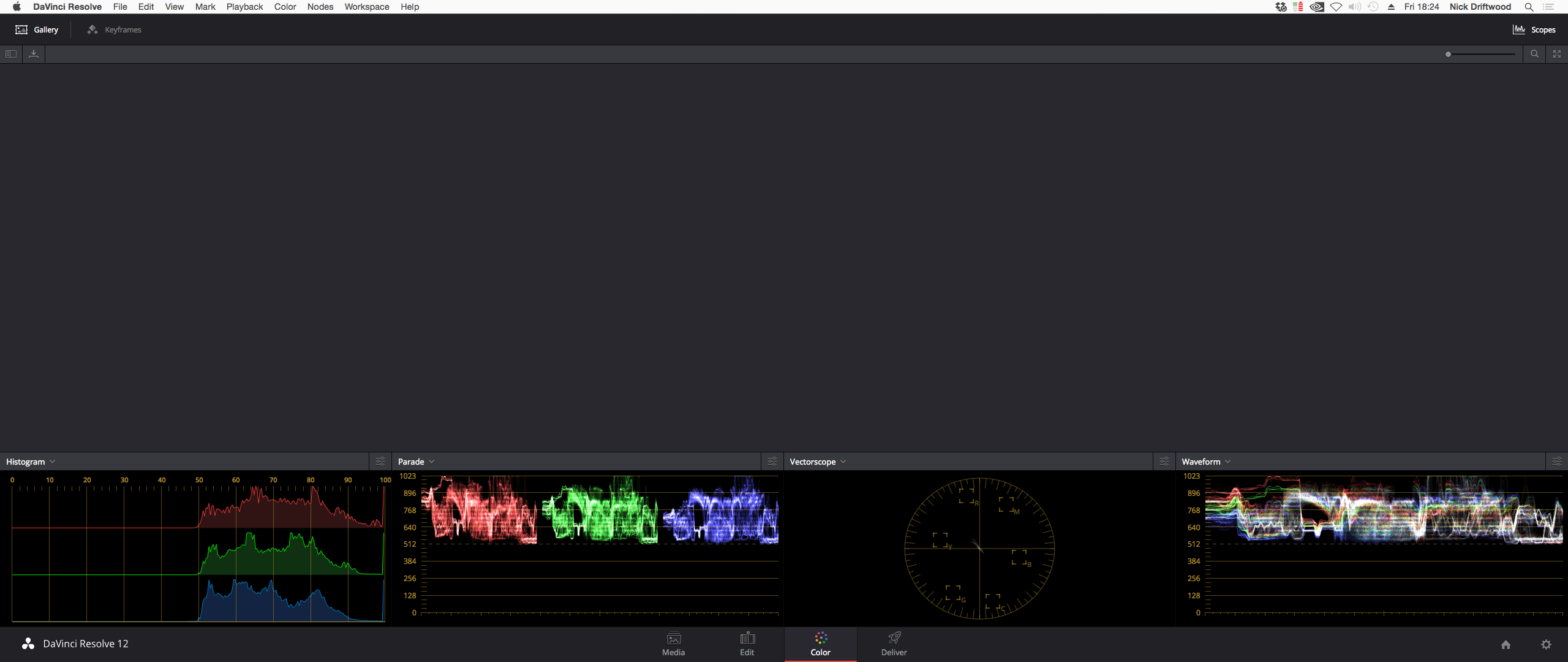
Task: Expand gallery view to fullscreen
Action: 1557,54
